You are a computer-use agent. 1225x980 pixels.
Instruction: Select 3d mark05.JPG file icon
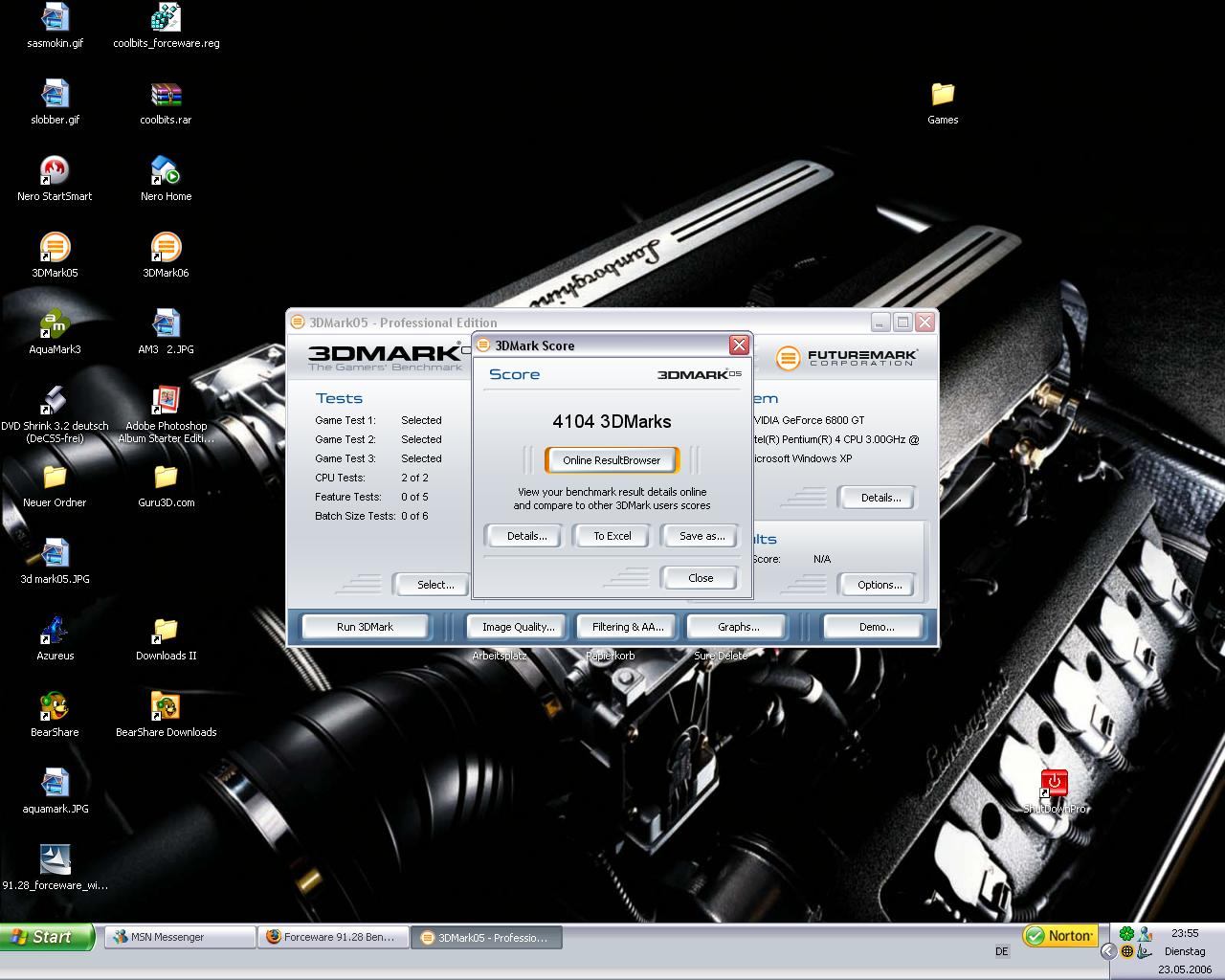coord(55,562)
